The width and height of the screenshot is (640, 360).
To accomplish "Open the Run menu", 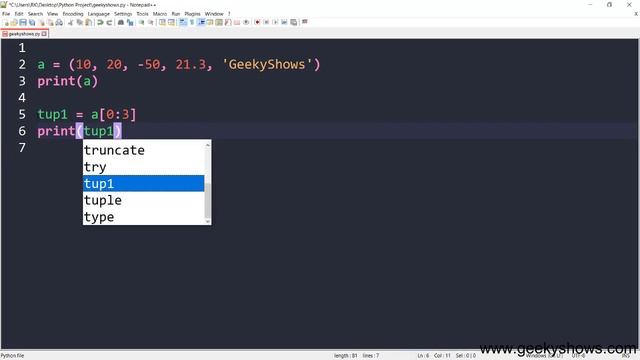I will tap(176, 14).
